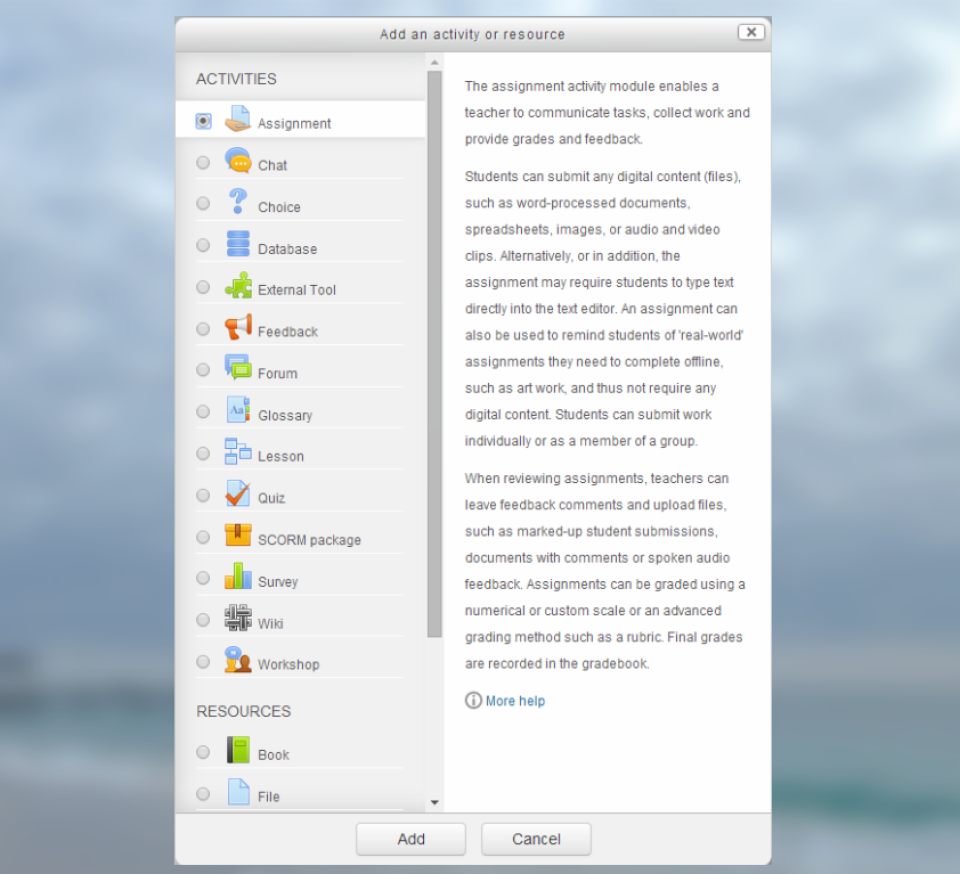Click the Glossary Aa icon
This screenshot has height=874, width=960.
click(x=238, y=409)
